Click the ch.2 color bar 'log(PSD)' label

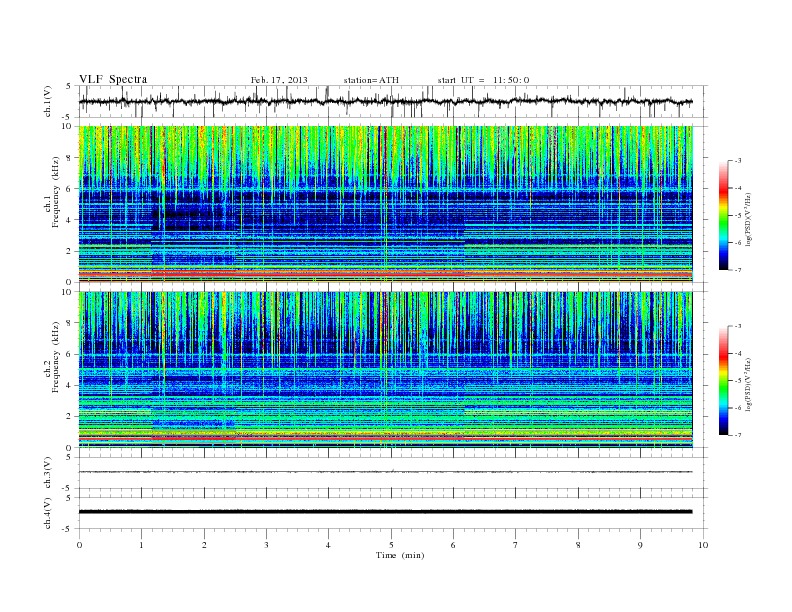[x=748, y=384]
